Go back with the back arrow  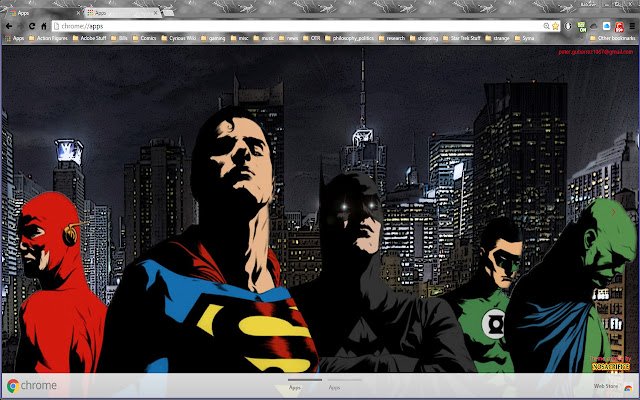point(9,26)
